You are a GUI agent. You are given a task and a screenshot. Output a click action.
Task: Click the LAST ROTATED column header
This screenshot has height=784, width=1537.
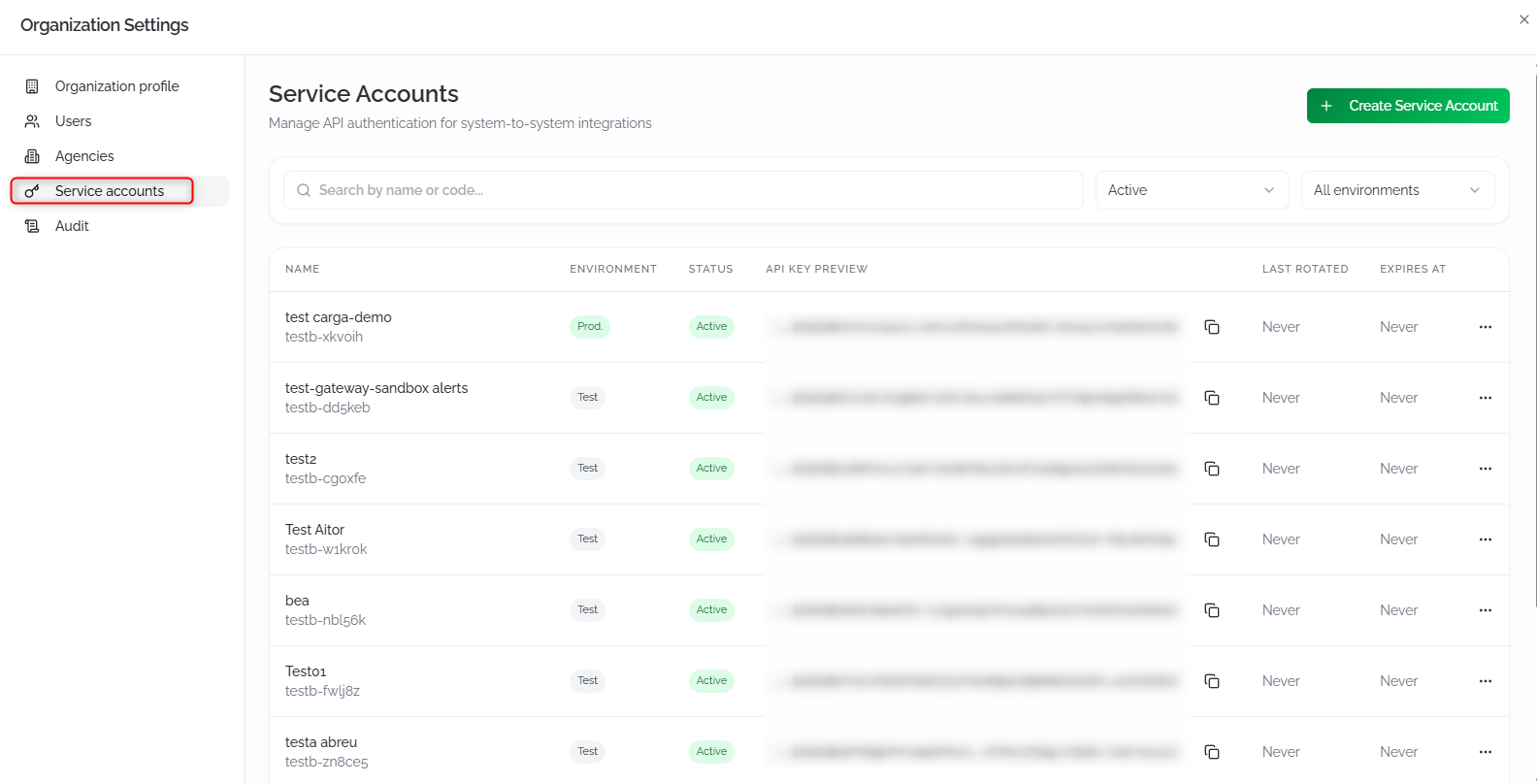[1305, 269]
